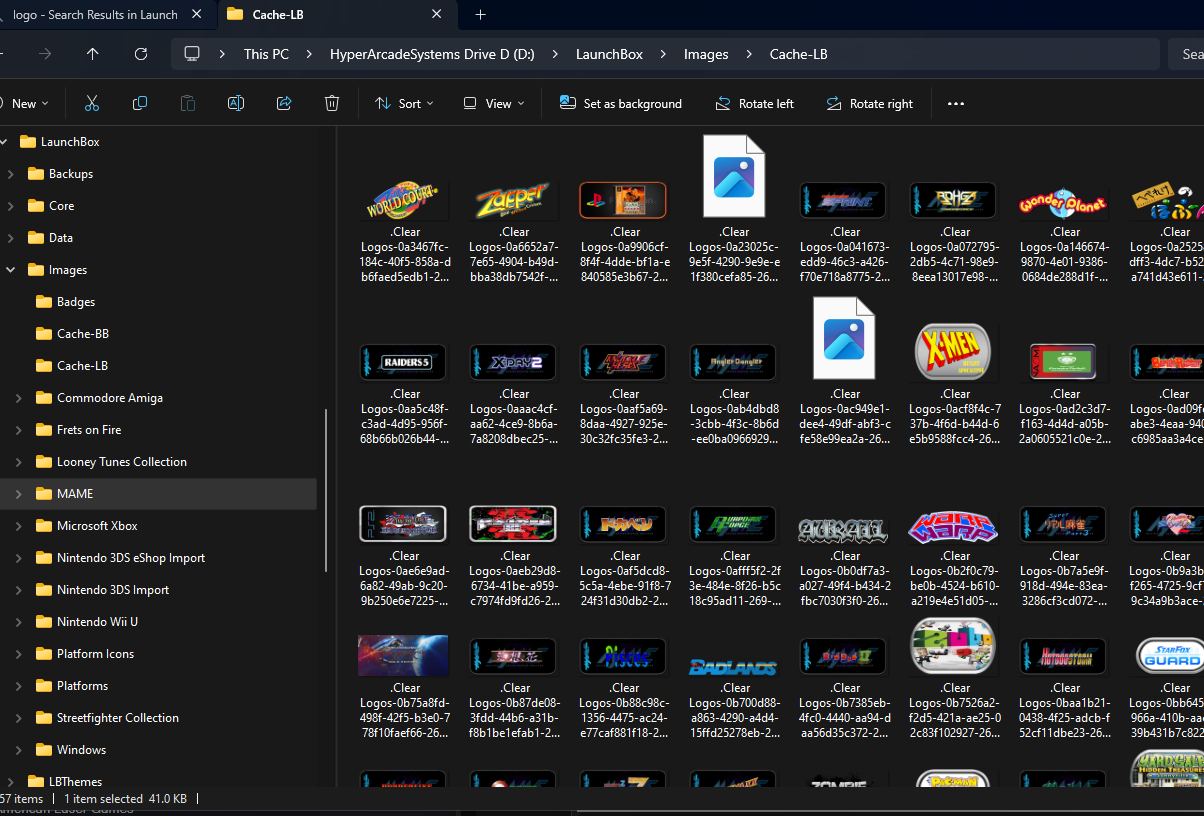1204x816 pixels.
Task: Open the Sort dropdown menu
Action: pos(404,103)
